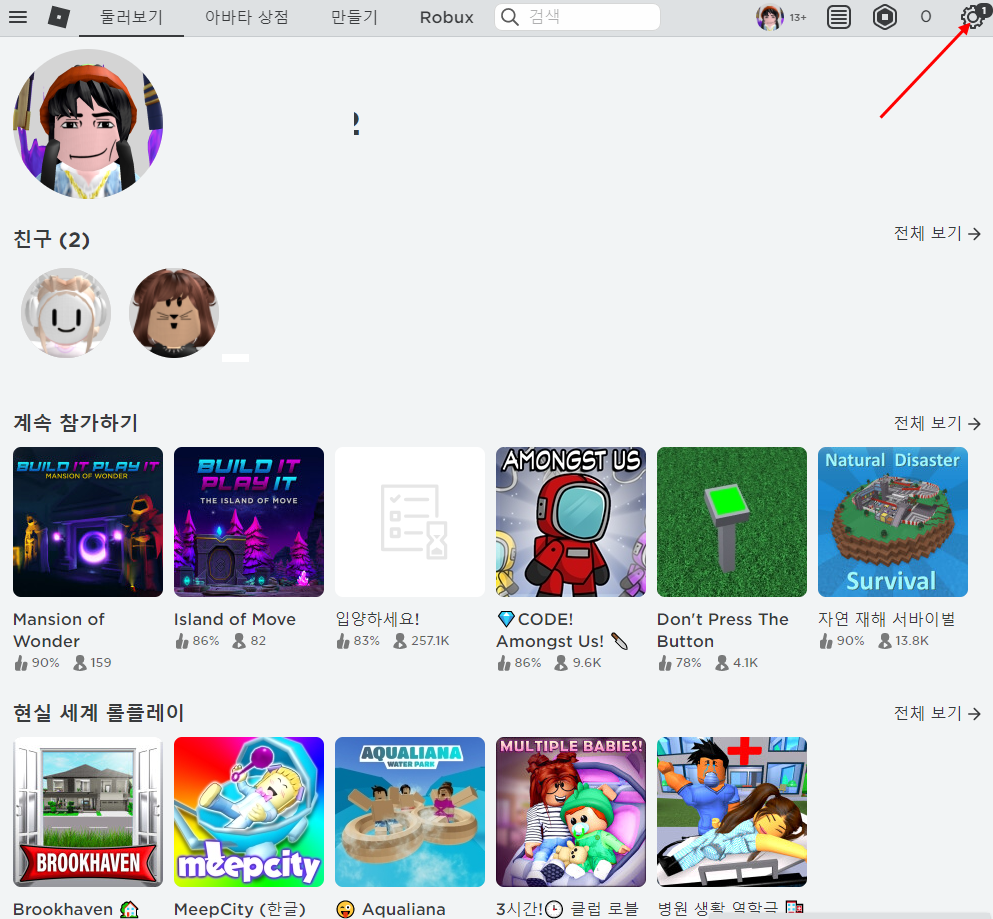This screenshot has height=919, width=993.
Task: Click Don't Press The Button title
Action: pos(723,630)
